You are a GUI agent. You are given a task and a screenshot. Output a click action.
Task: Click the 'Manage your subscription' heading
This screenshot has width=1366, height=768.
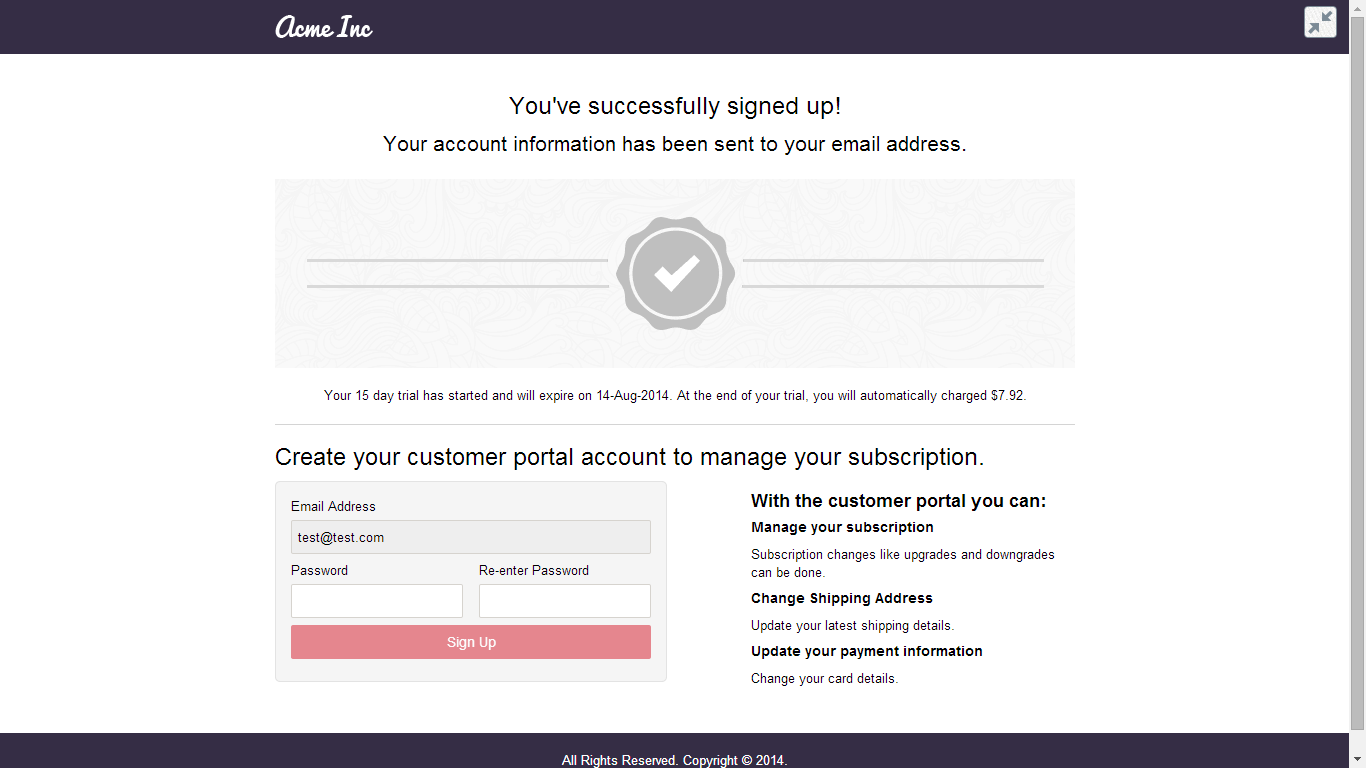[x=842, y=527]
